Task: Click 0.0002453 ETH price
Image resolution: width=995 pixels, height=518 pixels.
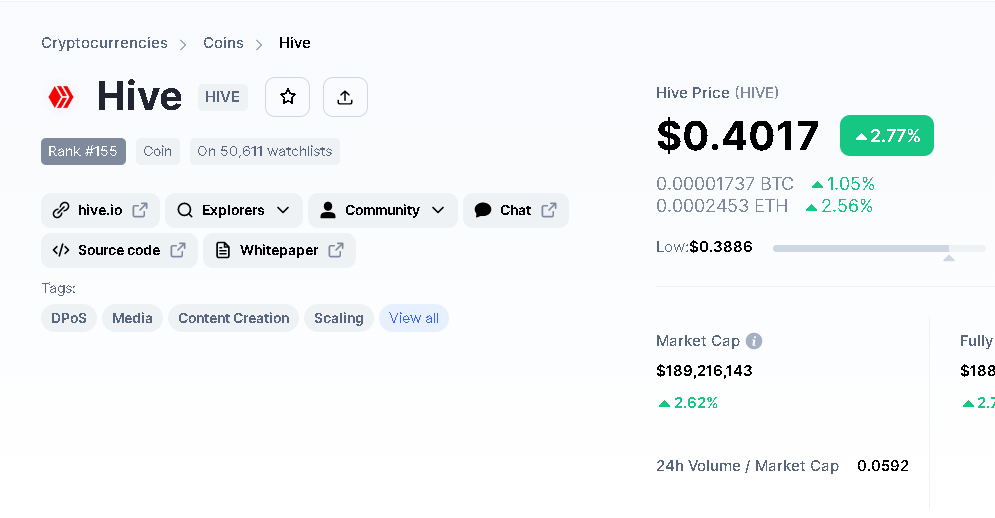Action: (722, 206)
